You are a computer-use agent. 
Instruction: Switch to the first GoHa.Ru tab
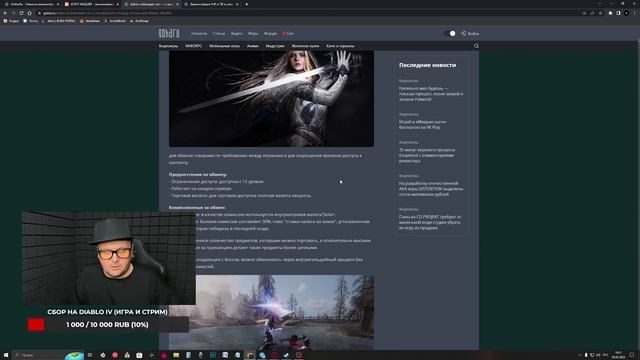click(31, 4)
